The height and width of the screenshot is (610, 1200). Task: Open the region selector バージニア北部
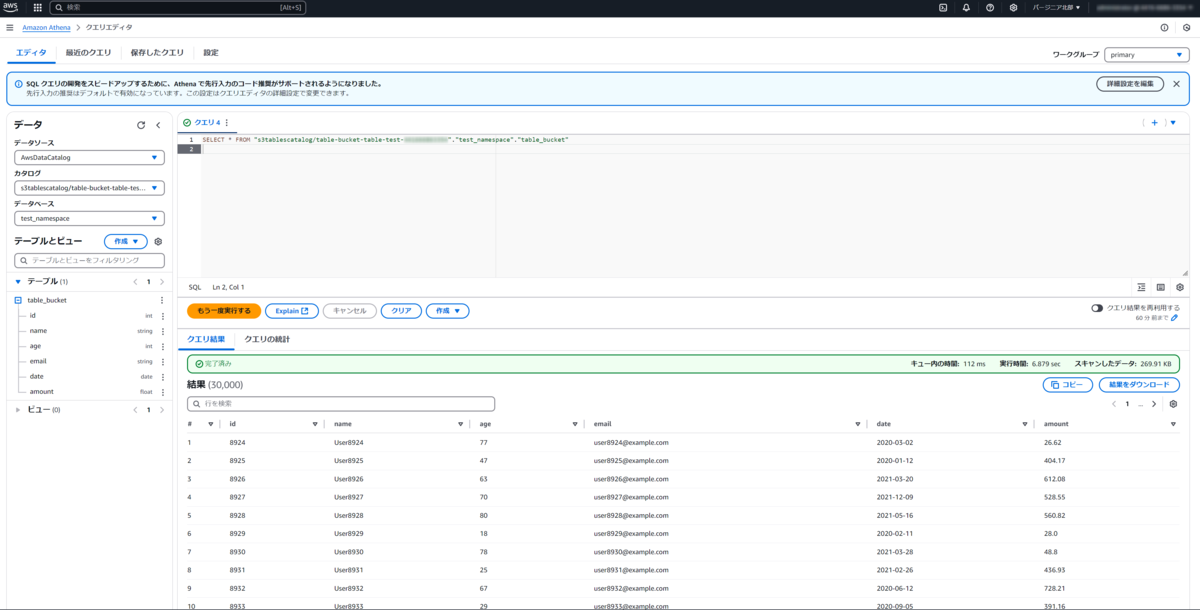point(1056,7)
